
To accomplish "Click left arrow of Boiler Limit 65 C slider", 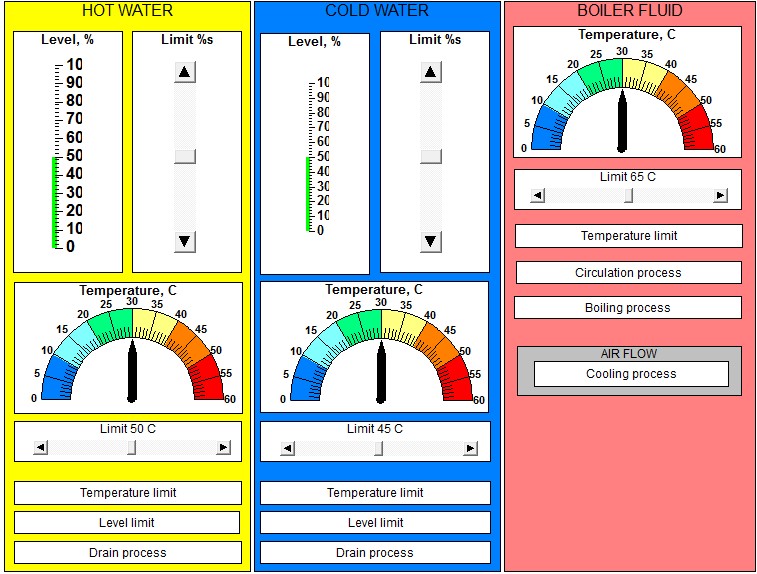I will coord(538,196).
